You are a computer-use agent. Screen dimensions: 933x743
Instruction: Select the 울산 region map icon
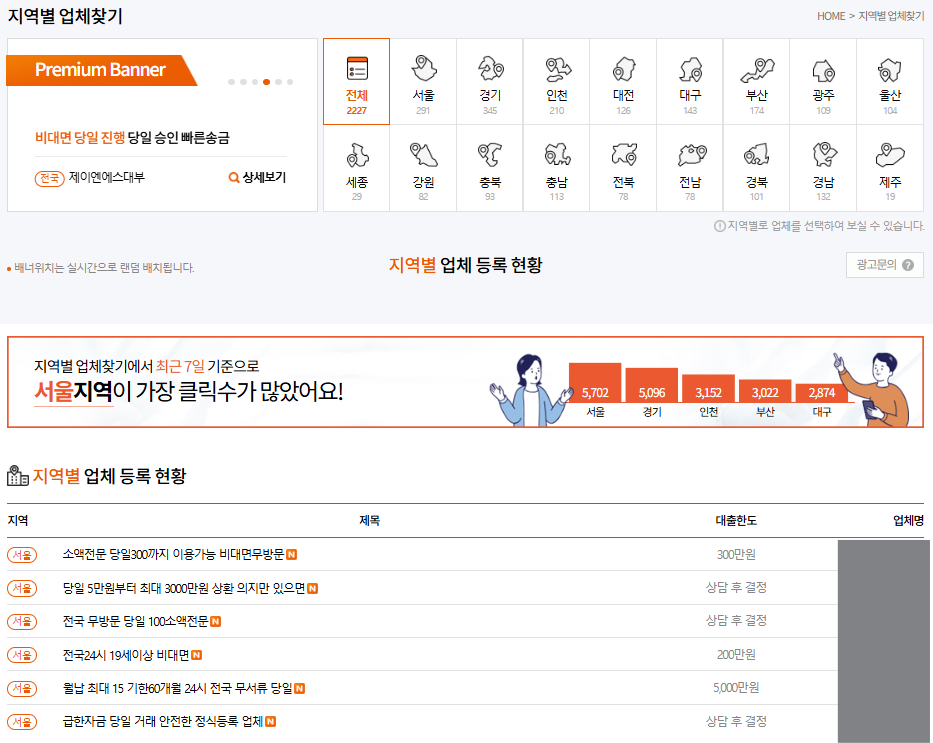point(889,68)
